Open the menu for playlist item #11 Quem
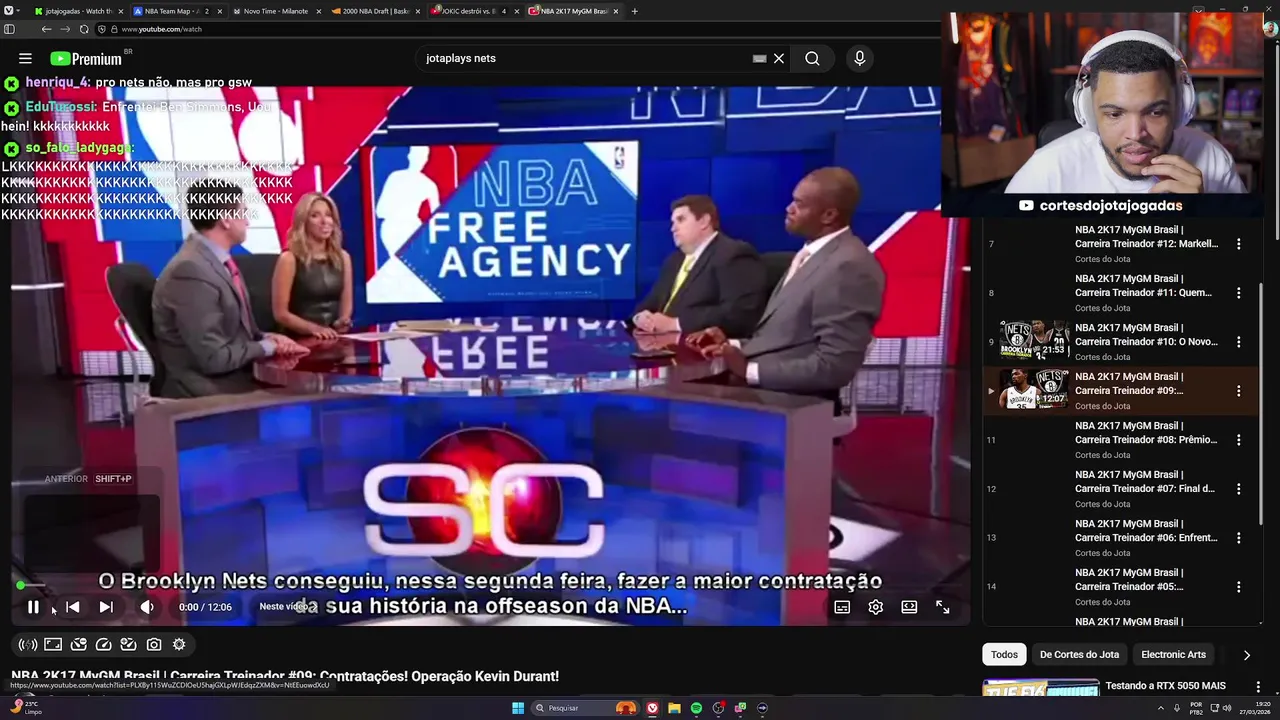This screenshot has height=720, width=1280. (x=1238, y=293)
